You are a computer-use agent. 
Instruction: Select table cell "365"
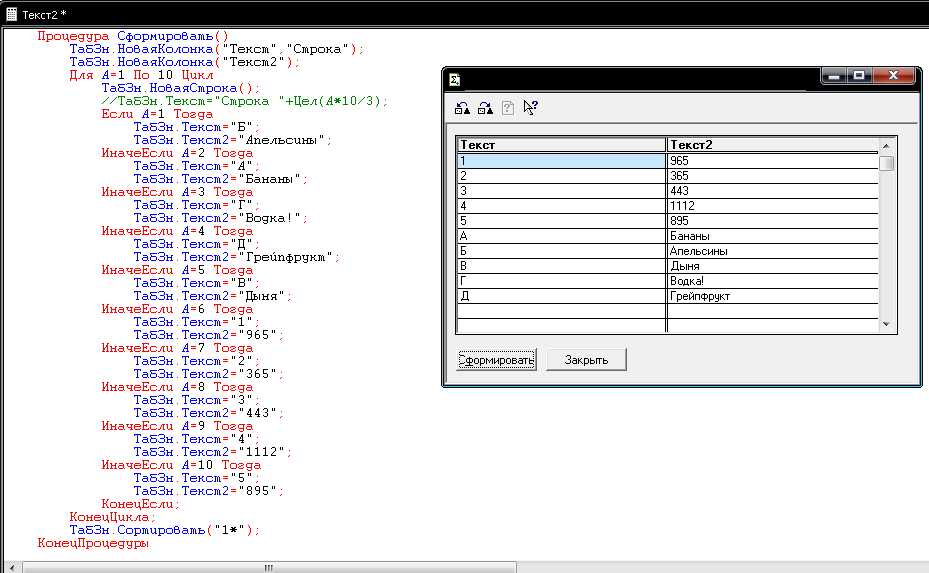(773, 176)
